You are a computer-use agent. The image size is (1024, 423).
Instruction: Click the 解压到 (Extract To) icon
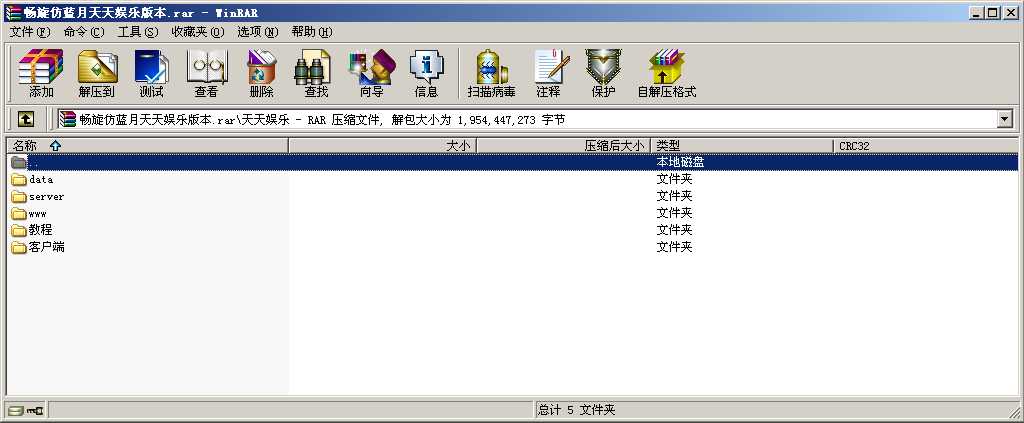pyautogui.click(x=97, y=73)
